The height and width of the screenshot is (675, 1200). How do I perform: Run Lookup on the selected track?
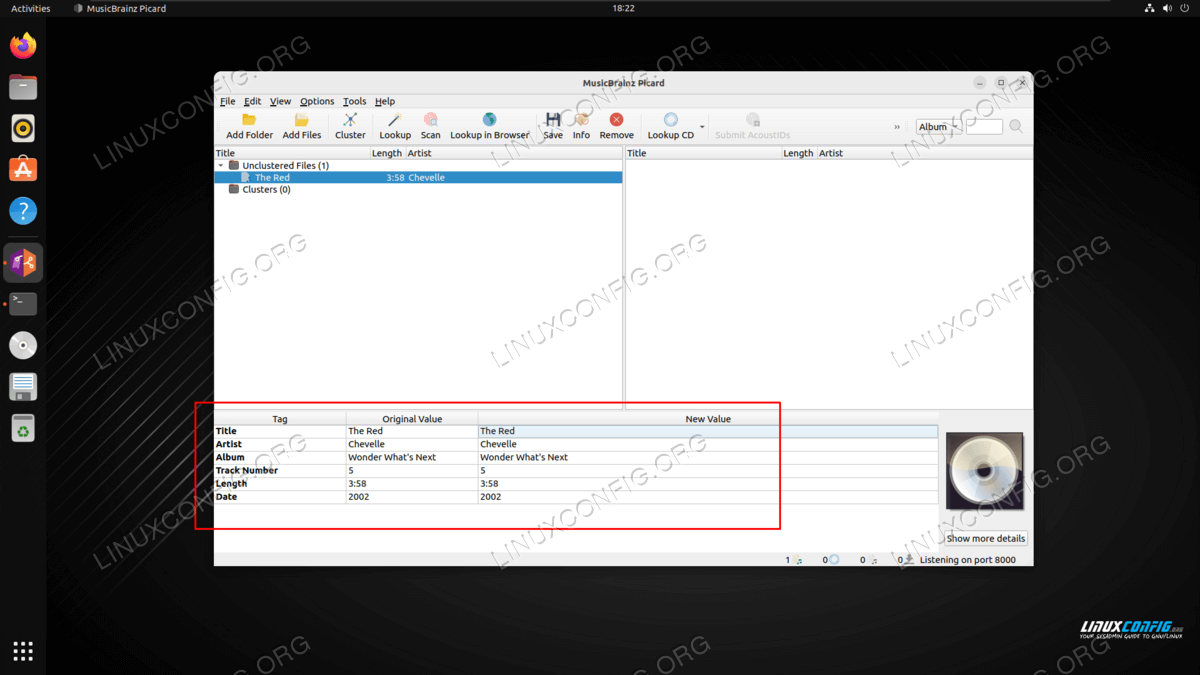395,126
